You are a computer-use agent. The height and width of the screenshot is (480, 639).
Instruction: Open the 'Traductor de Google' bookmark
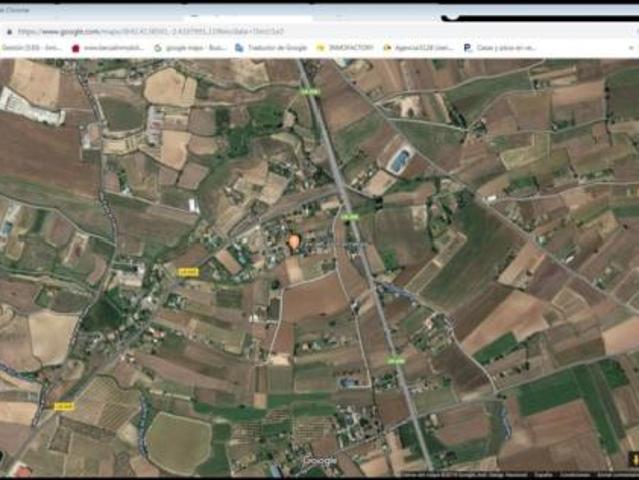coord(271,48)
